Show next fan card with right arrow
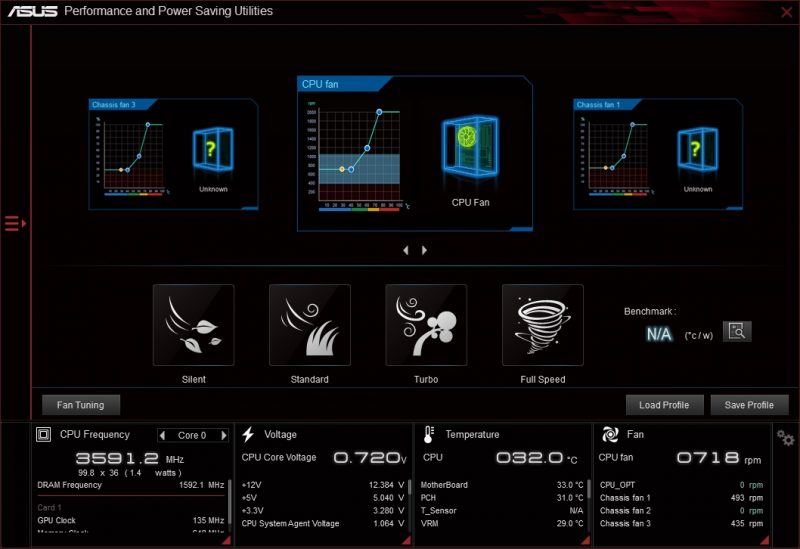 click(424, 250)
